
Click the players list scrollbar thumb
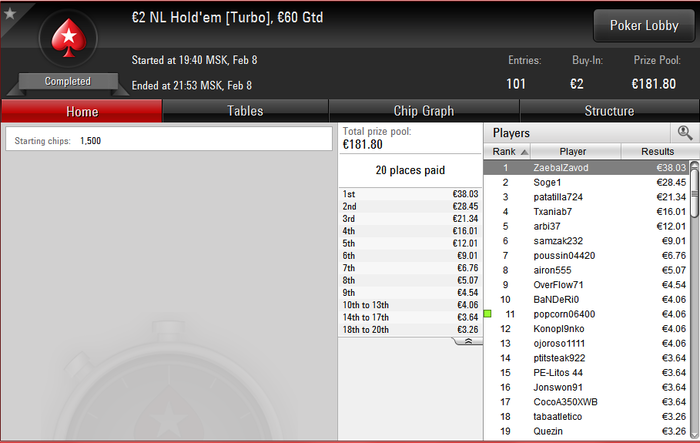(x=694, y=192)
